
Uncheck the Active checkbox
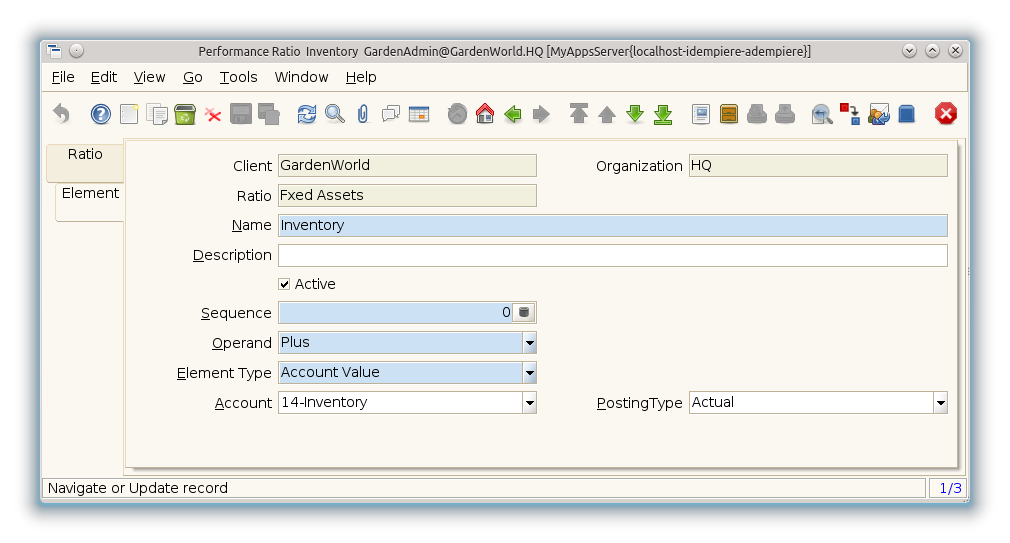click(284, 285)
